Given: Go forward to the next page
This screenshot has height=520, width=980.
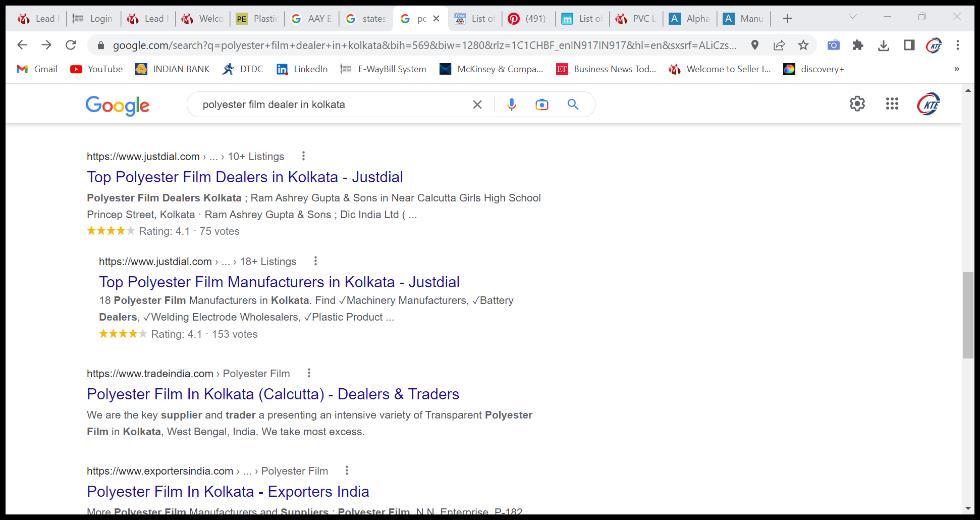Looking at the screenshot, I should pyautogui.click(x=46, y=45).
